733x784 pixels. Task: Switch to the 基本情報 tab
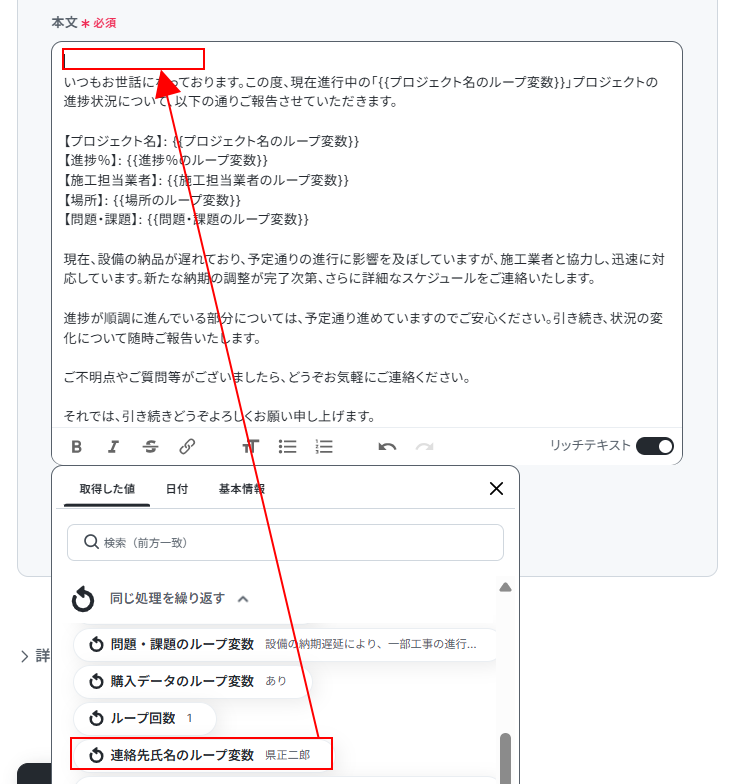pyautogui.click(x=242, y=489)
